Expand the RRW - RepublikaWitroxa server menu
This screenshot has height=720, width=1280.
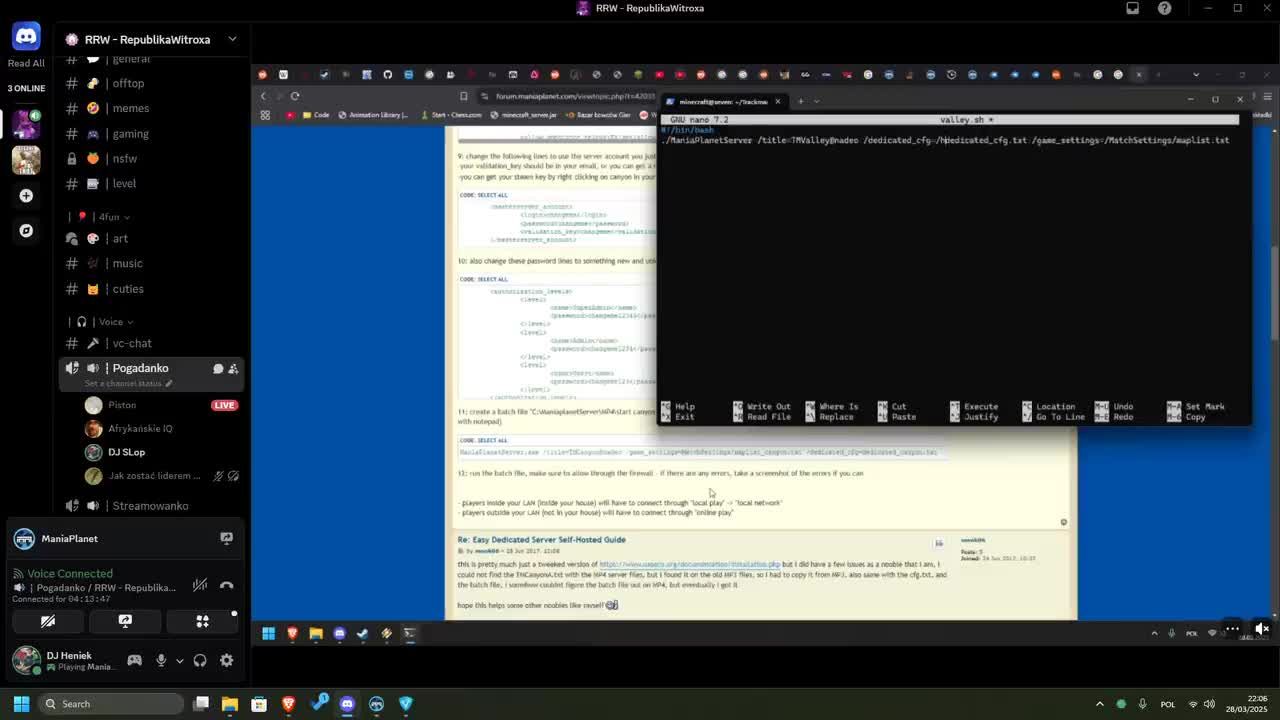pos(151,39)
